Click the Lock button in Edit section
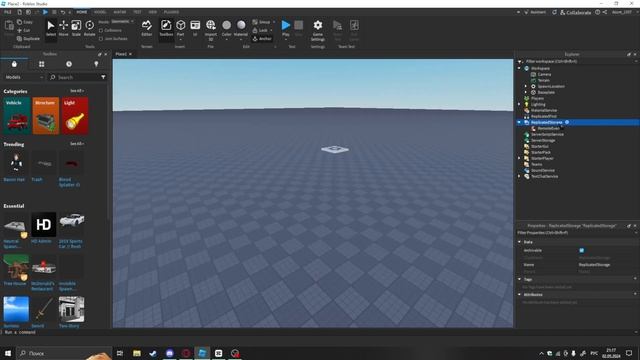This screenshot has width=640, height=360. coord(260,30)
